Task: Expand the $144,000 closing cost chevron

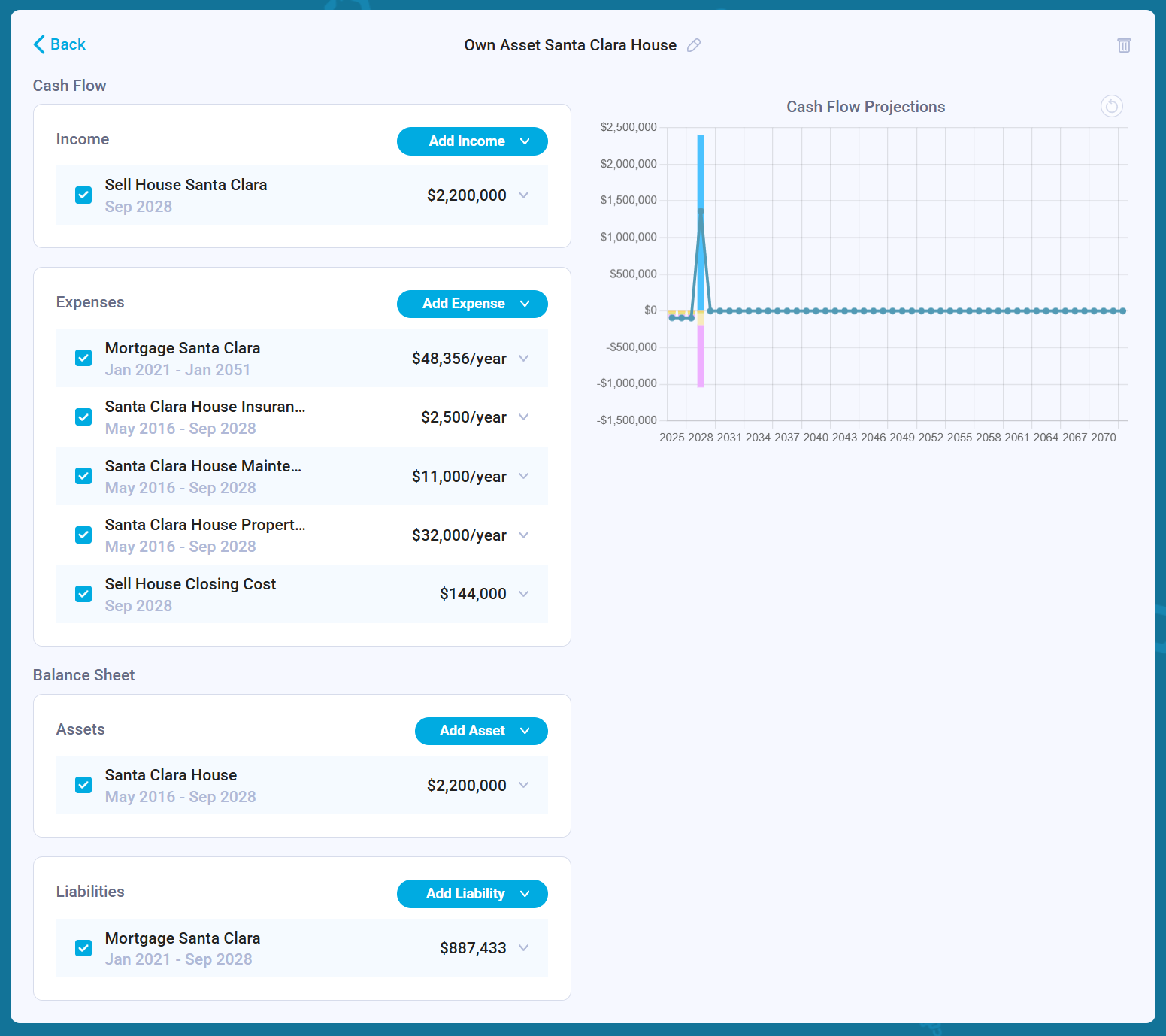Action: (x=524, y=594)
